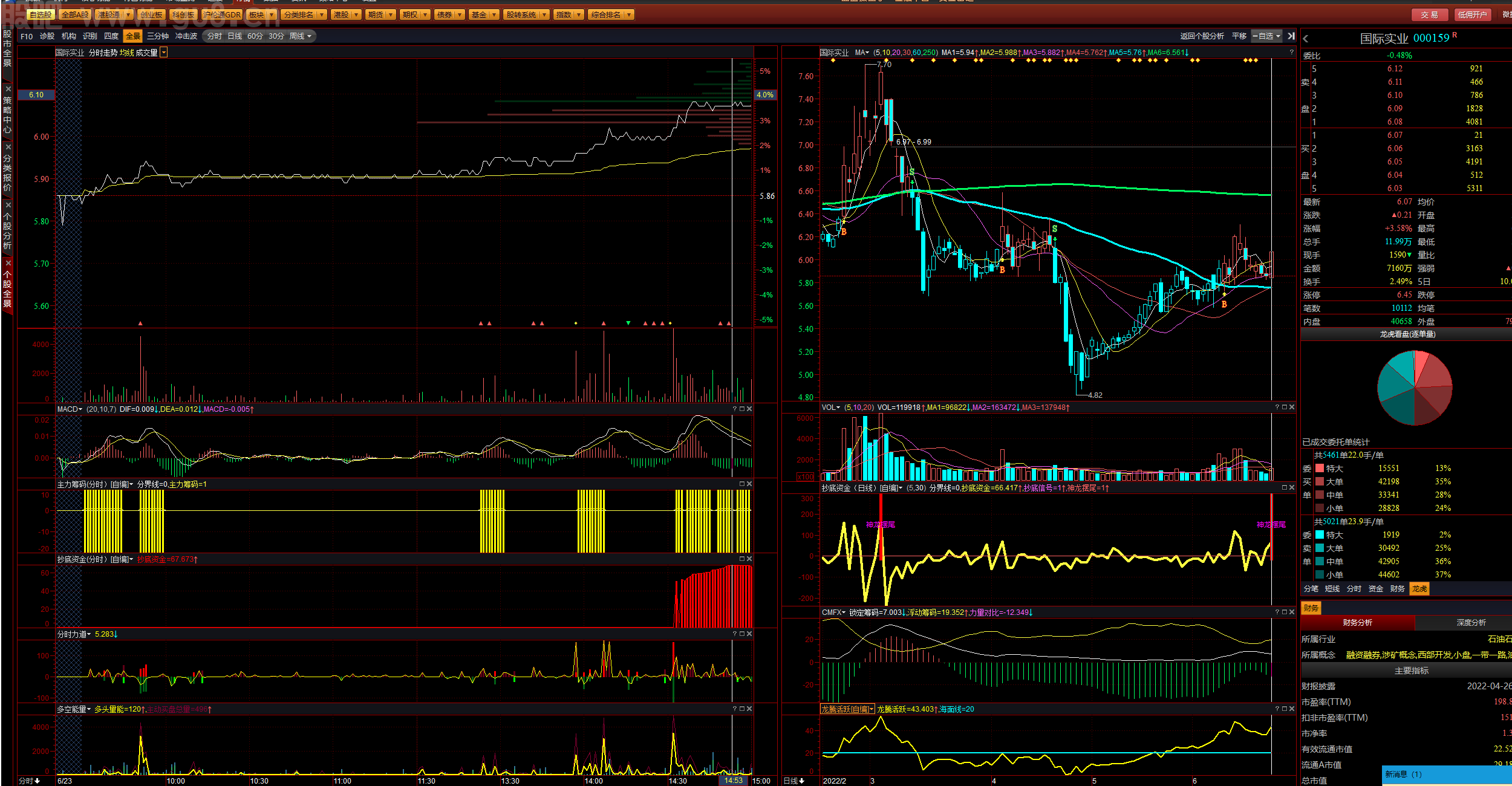Open help on the CMFX panel
This screenshot has width=1512, height=786.
[1277, 612]
